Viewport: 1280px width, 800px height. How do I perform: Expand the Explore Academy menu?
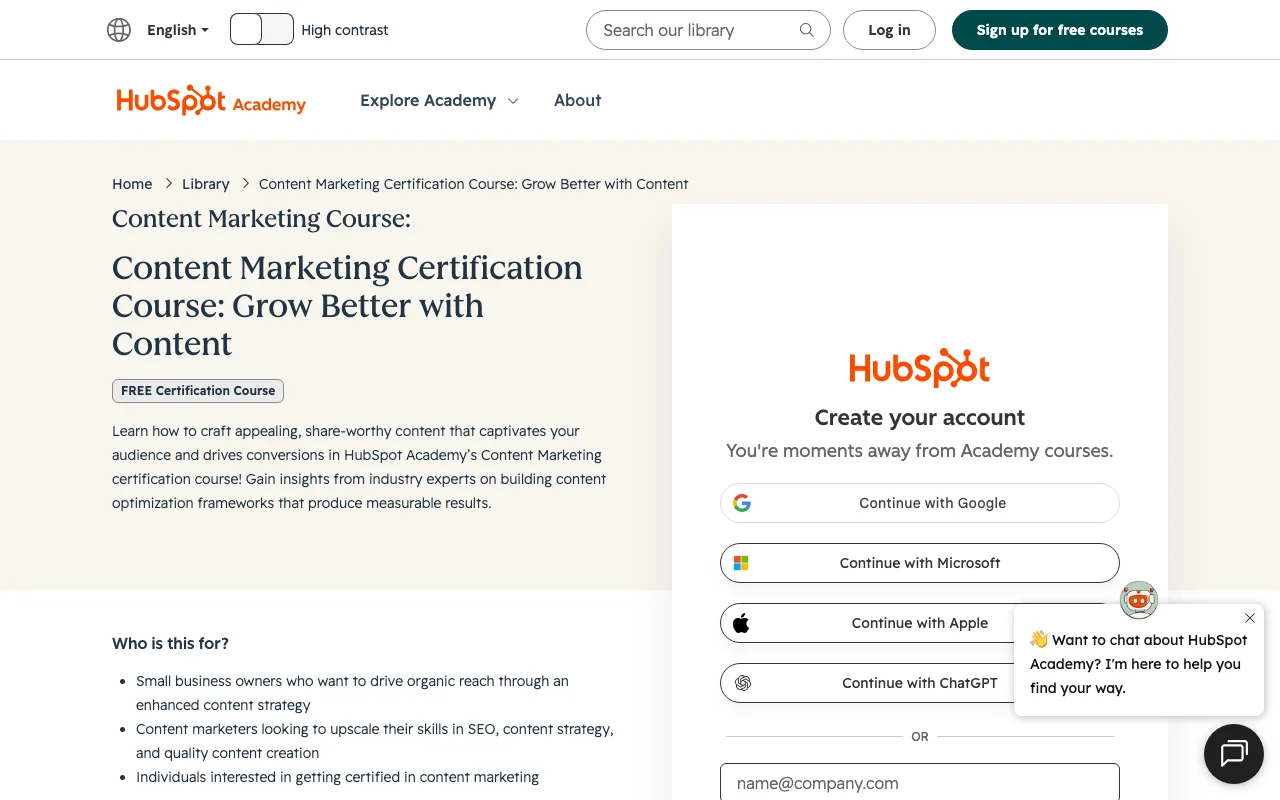(439, 100)
